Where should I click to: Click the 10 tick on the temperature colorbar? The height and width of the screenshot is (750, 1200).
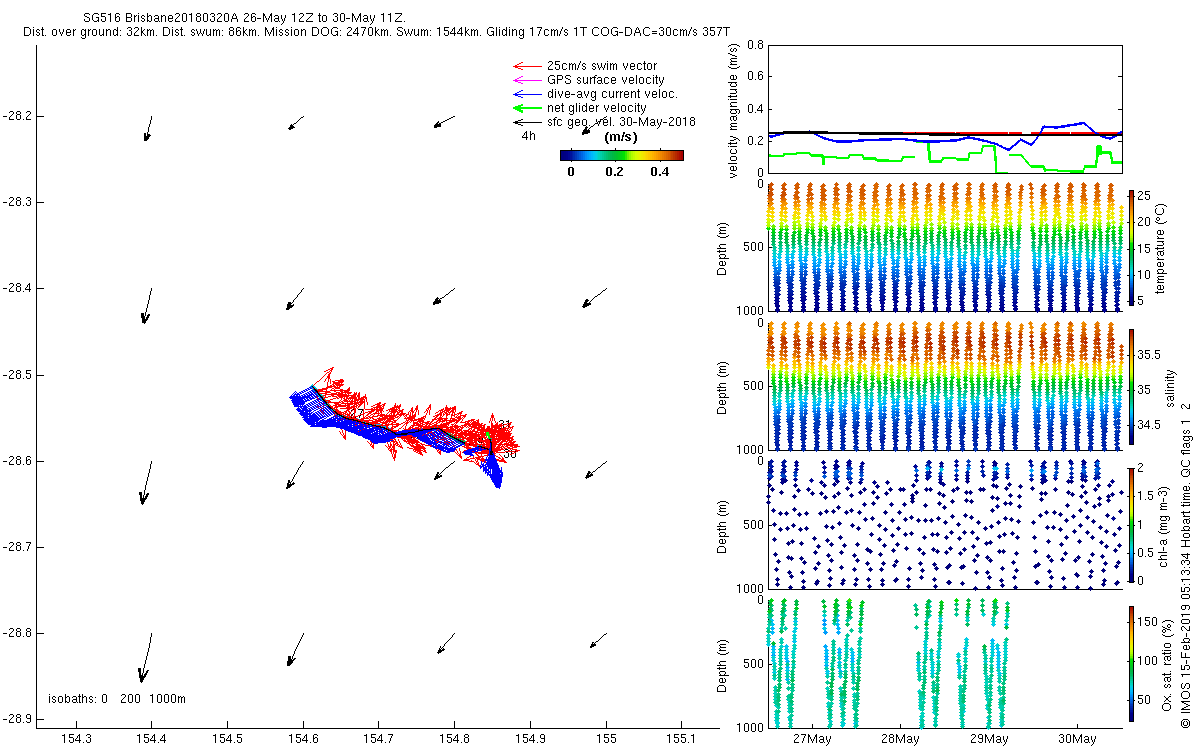pyautogui.click(x=1145, y=275)
